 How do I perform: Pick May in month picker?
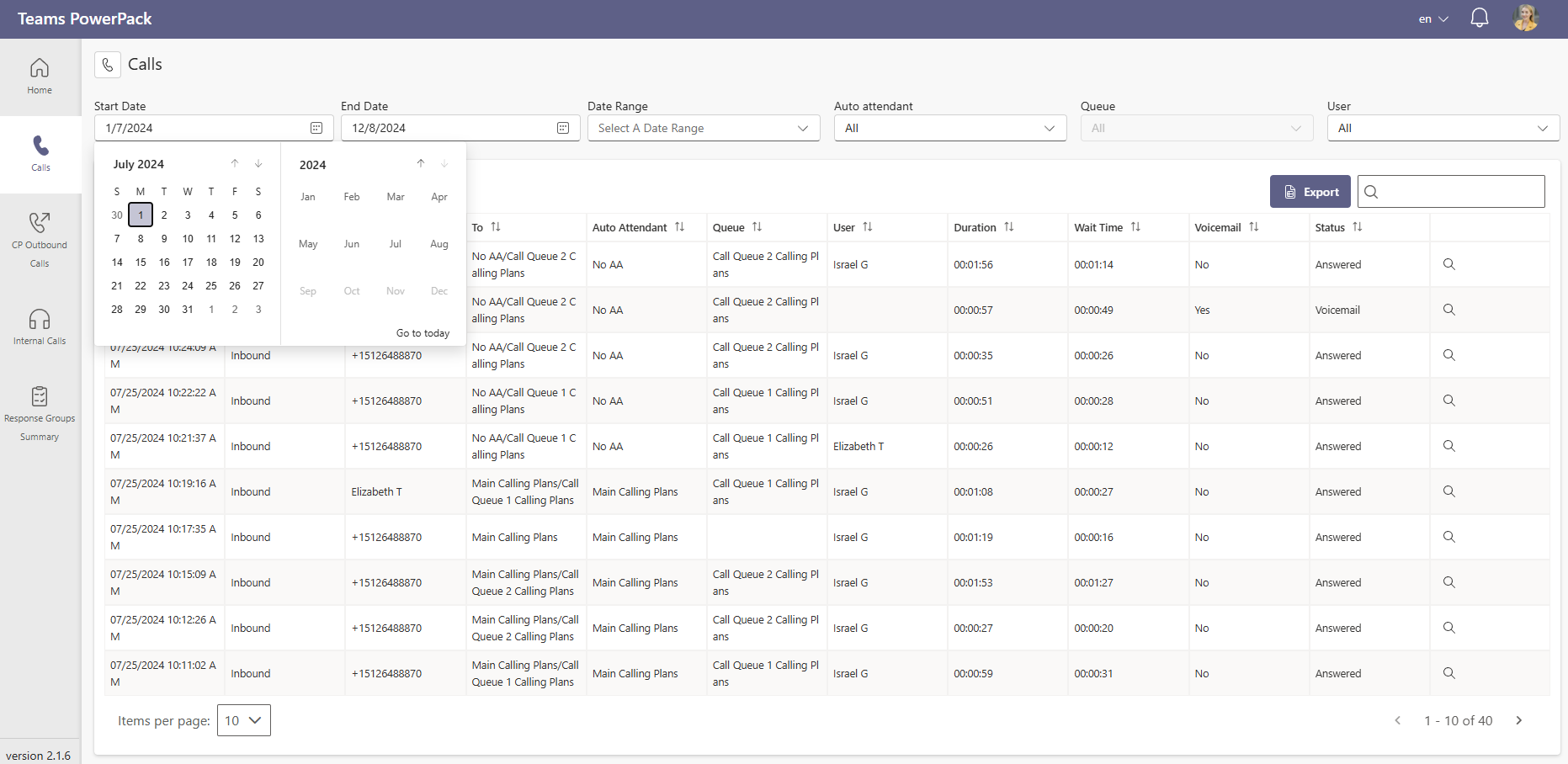308,244
